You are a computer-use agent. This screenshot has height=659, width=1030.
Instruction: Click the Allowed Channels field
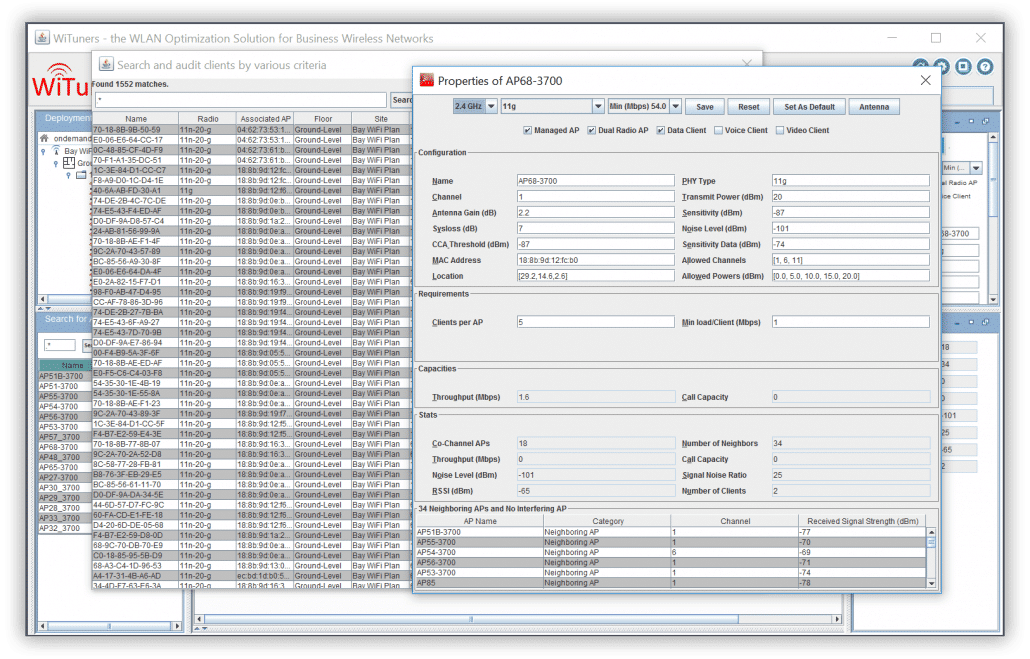pyautogui.click(x=850, y=260)
